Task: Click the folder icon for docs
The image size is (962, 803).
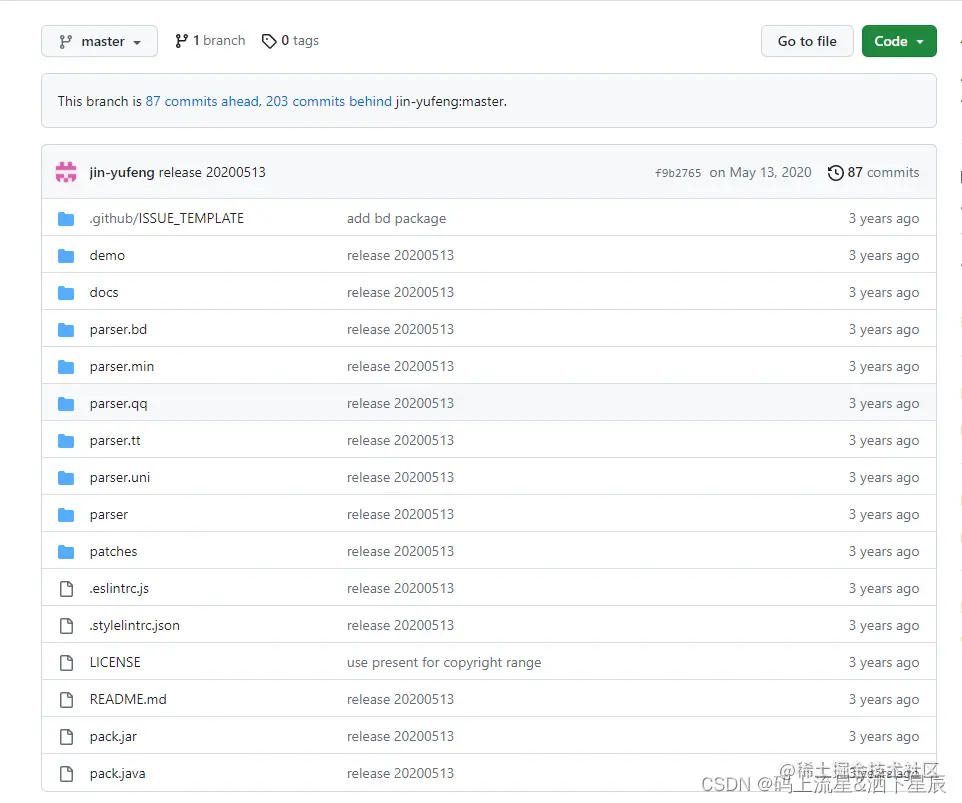Action: 66,293
